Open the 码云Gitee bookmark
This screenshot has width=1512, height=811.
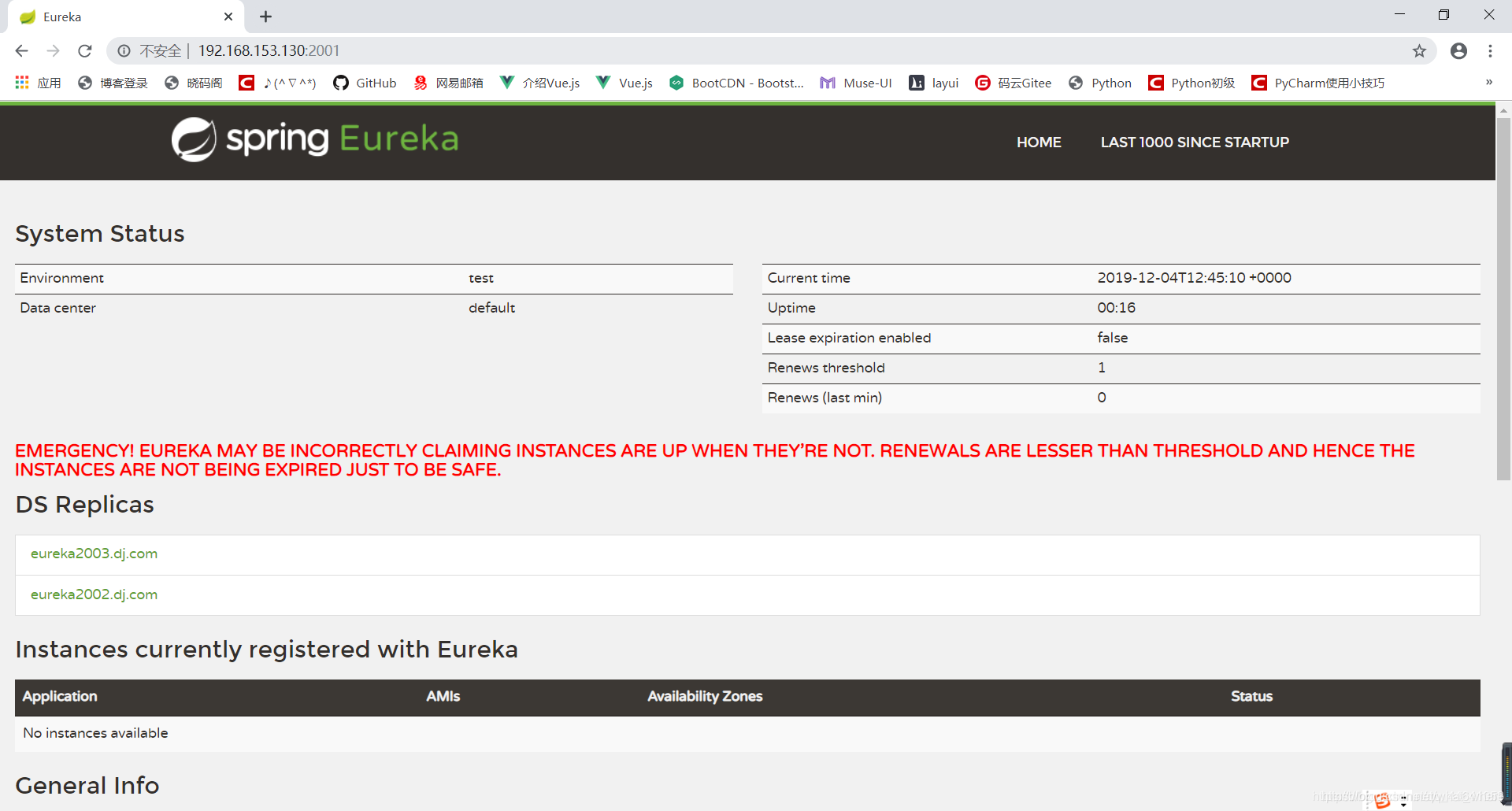1013,83
